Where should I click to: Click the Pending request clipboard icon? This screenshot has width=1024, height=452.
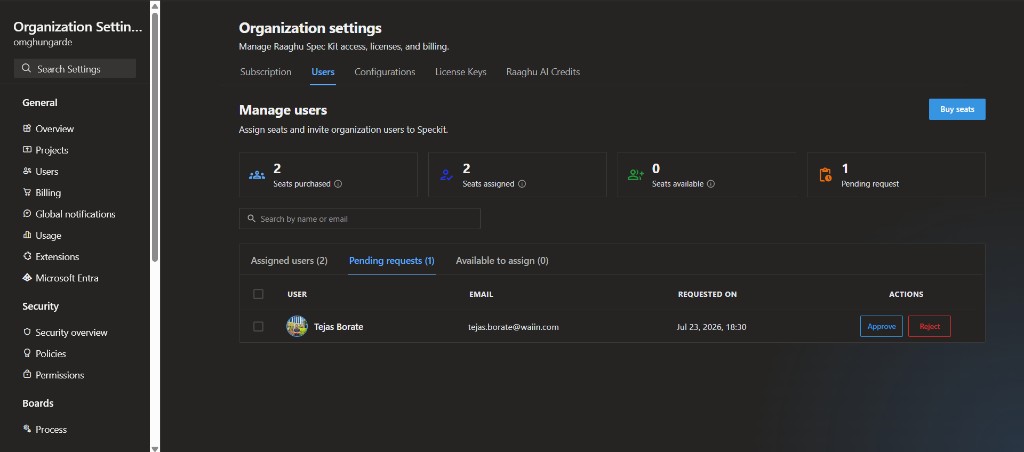point(825,175)
